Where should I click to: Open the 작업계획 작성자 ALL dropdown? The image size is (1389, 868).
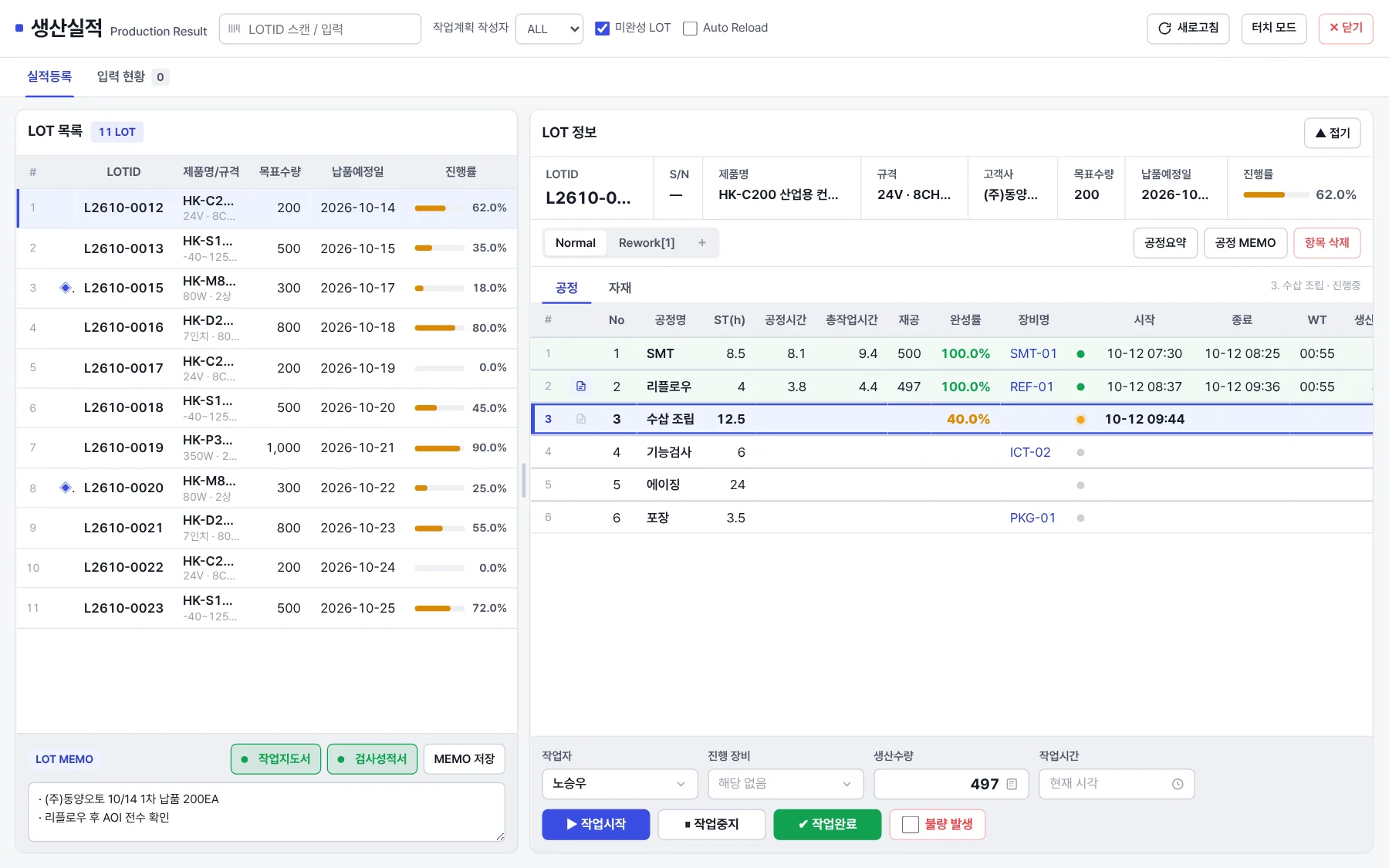[549, 29]
